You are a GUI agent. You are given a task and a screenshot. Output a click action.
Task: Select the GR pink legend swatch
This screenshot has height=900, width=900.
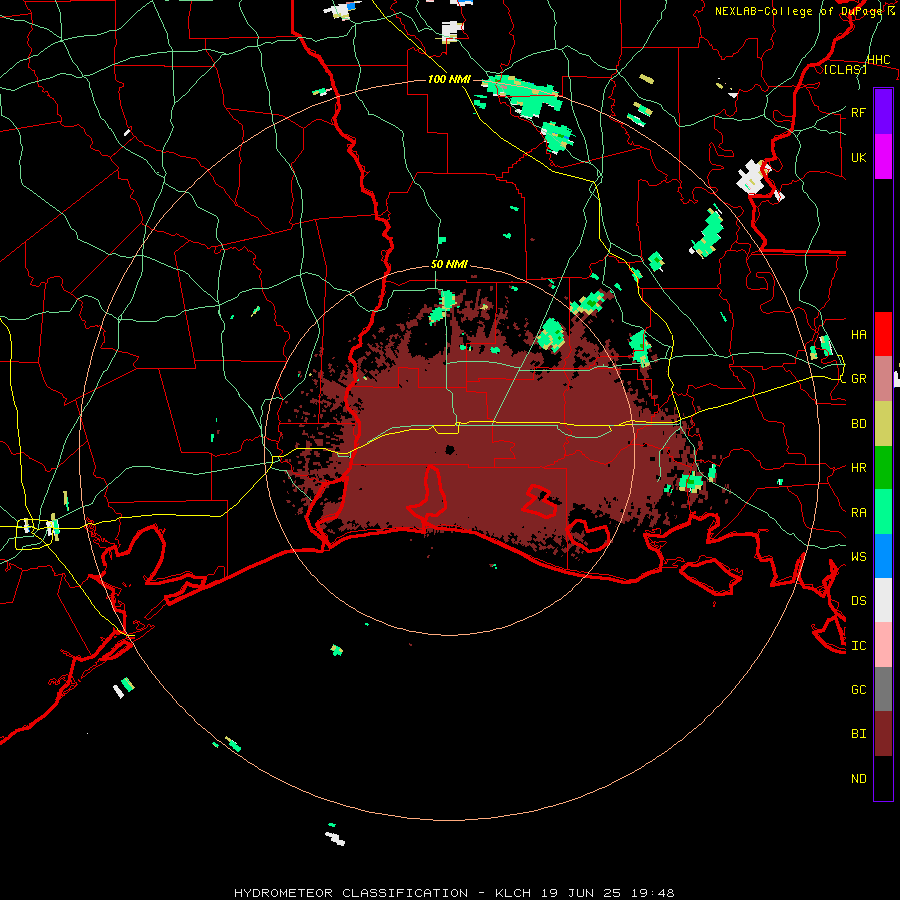tap(883, 379)
